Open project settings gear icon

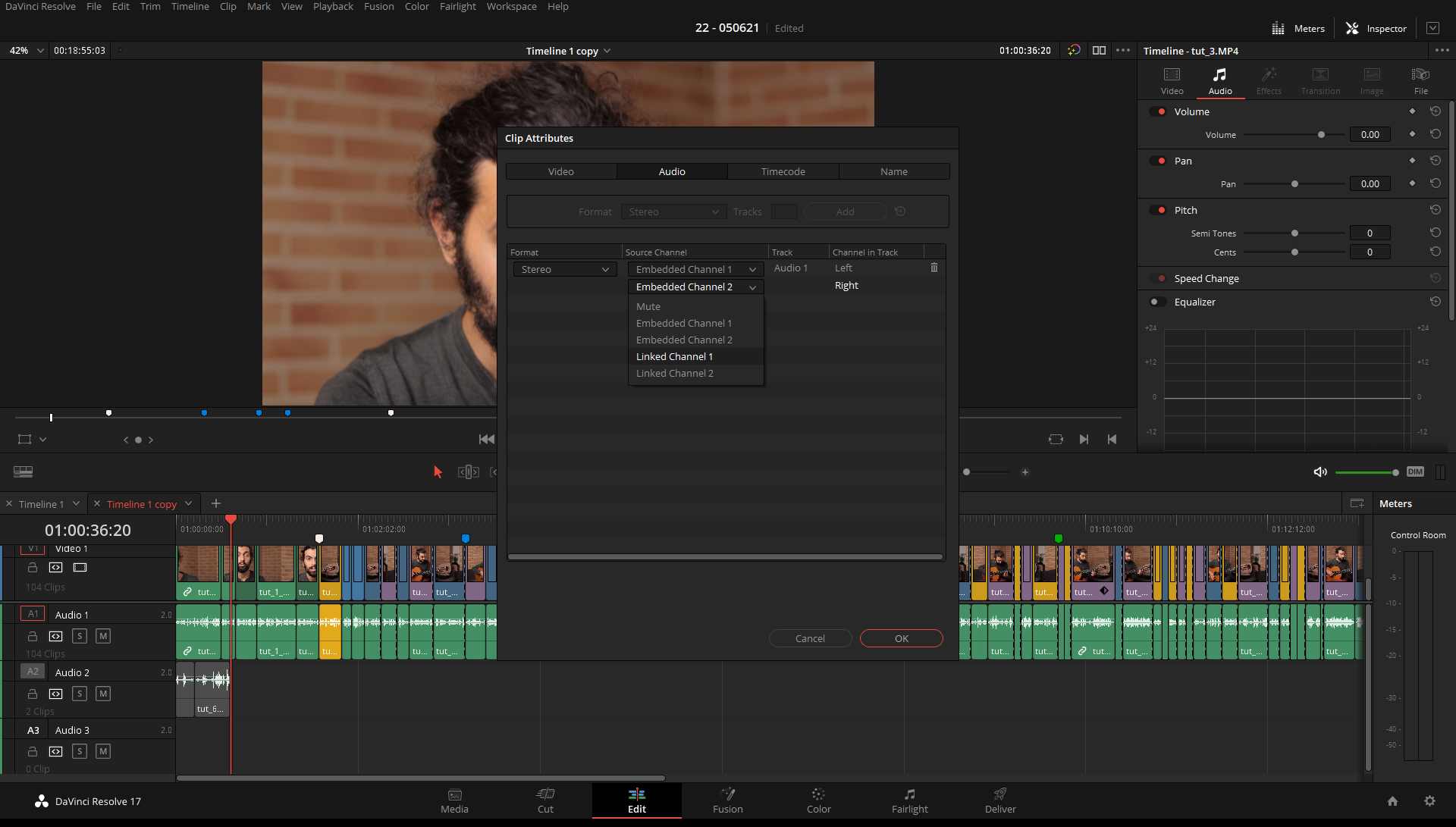pos(1429,801)
